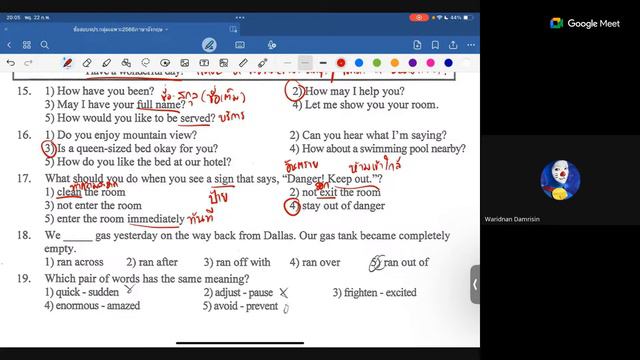
Task: Select Waridnan Damrisin's avatar tile
Action: click(560, 180)
